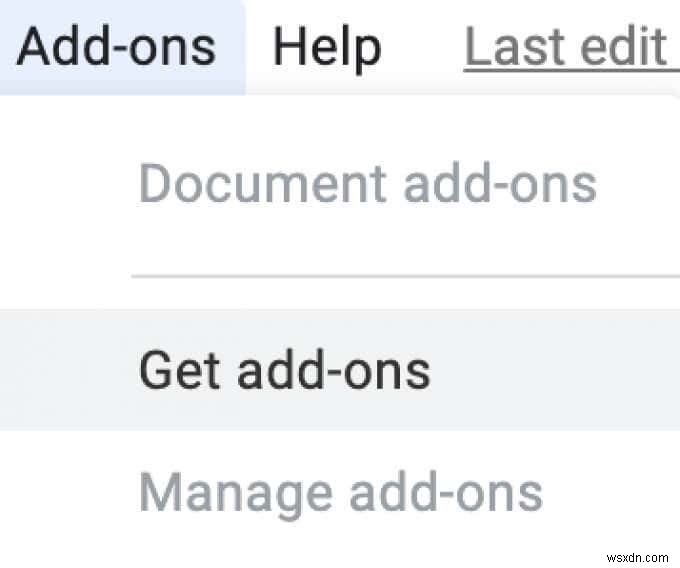The width and height of the screenshot is (680, 568).
Task: Launch the add-on store via Get add-ons
Action: (285, 369)
